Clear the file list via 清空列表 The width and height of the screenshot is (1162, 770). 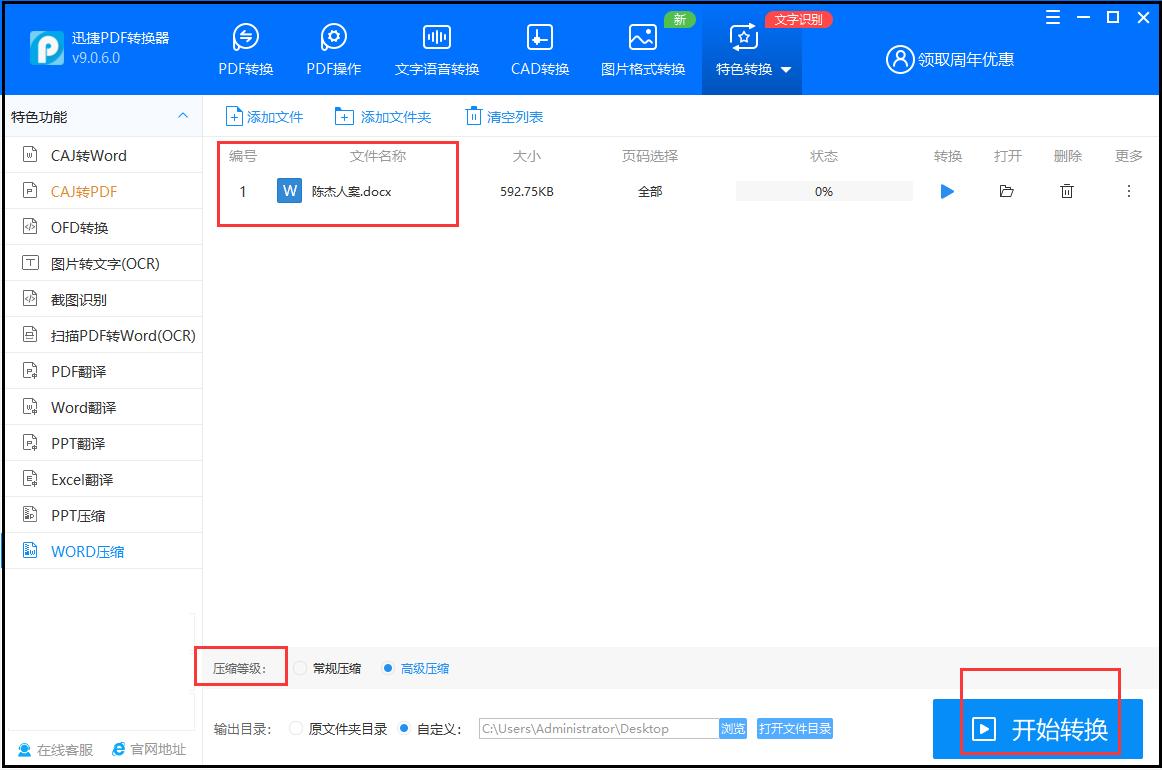pos(503,116)
